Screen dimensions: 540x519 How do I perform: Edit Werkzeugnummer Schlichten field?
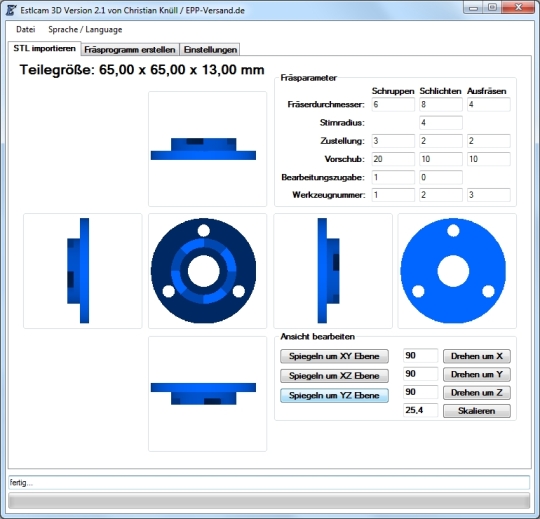point(441,195)
